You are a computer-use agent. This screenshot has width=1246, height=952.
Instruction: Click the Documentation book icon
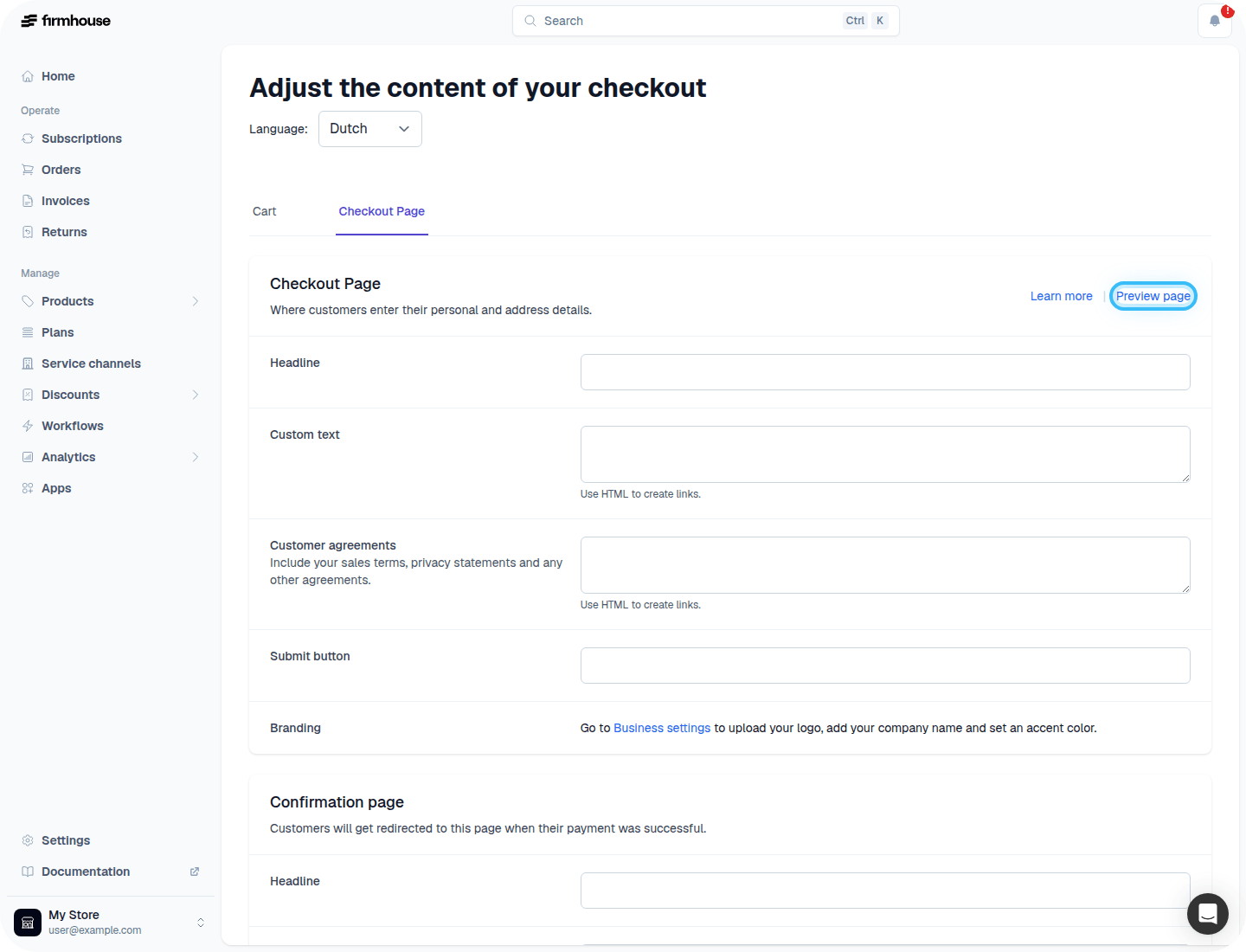pos(28,872)
